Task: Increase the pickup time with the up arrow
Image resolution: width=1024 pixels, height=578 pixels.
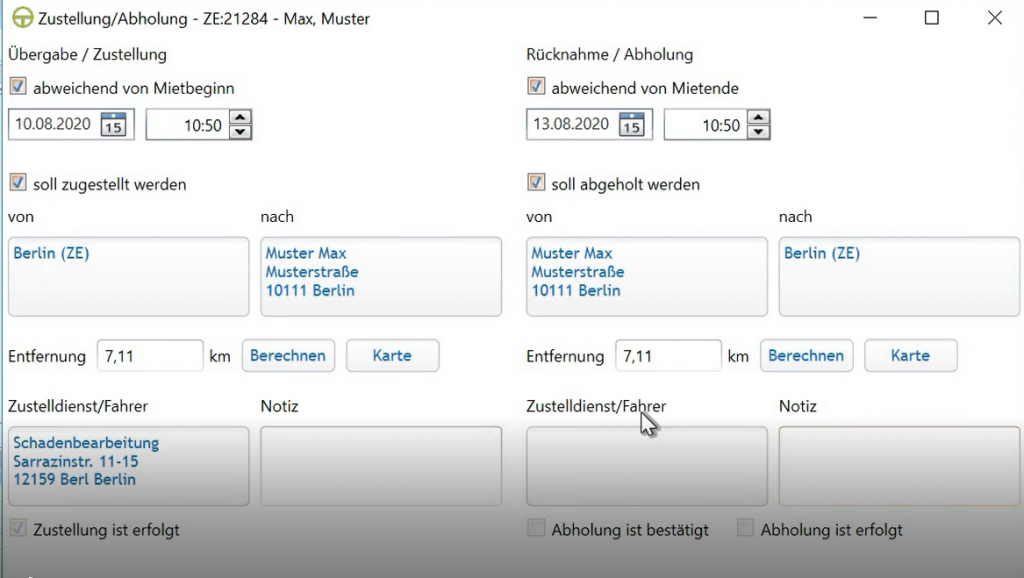Action: point(758,118)
